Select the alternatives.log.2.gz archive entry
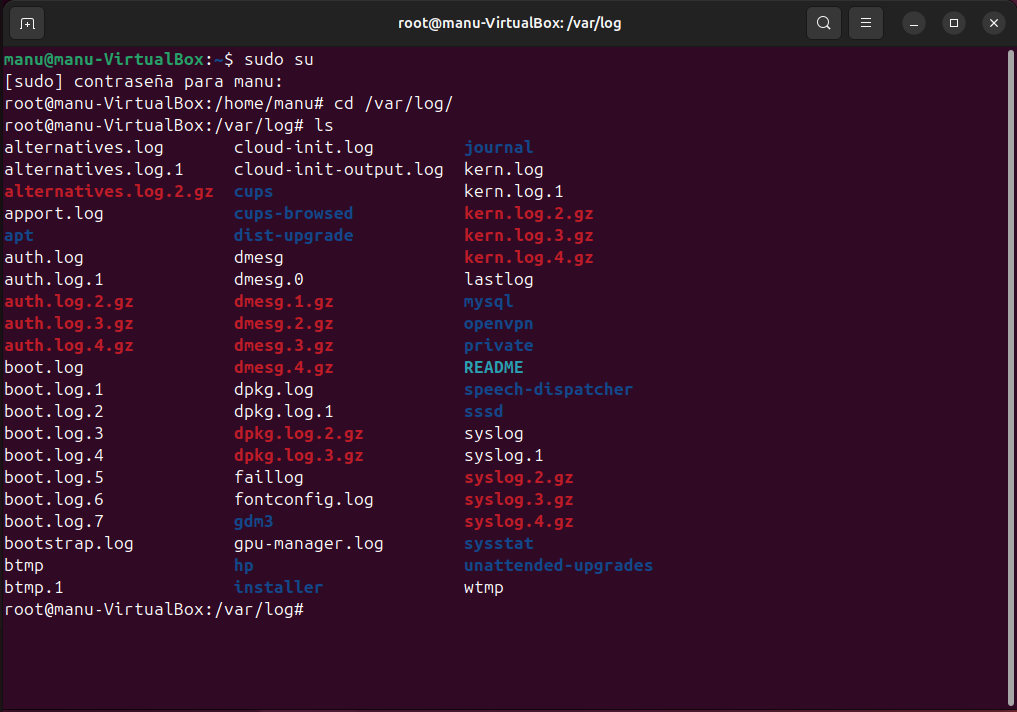The width and height of the screenshot is (1017, 712). point(108,192)
